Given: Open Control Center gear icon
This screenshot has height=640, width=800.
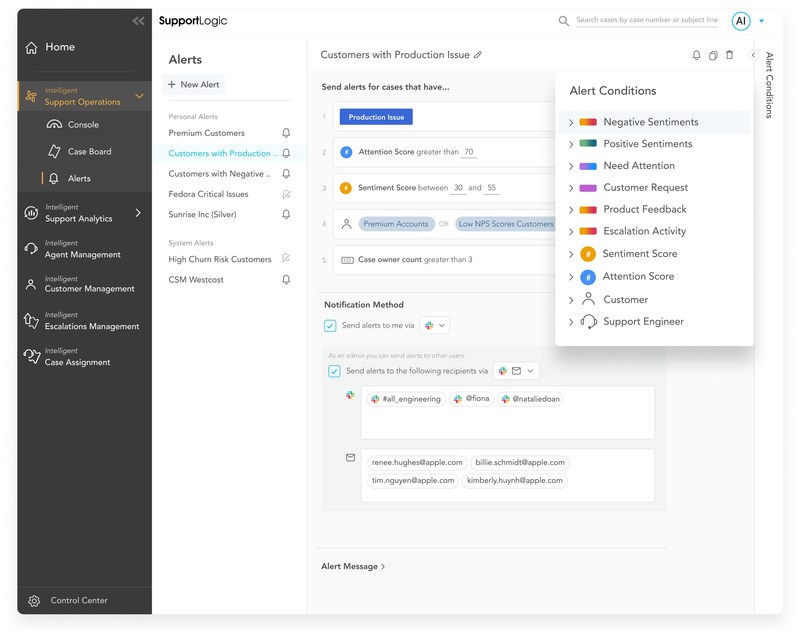Looking at the screenshot, I should point(34,601).
